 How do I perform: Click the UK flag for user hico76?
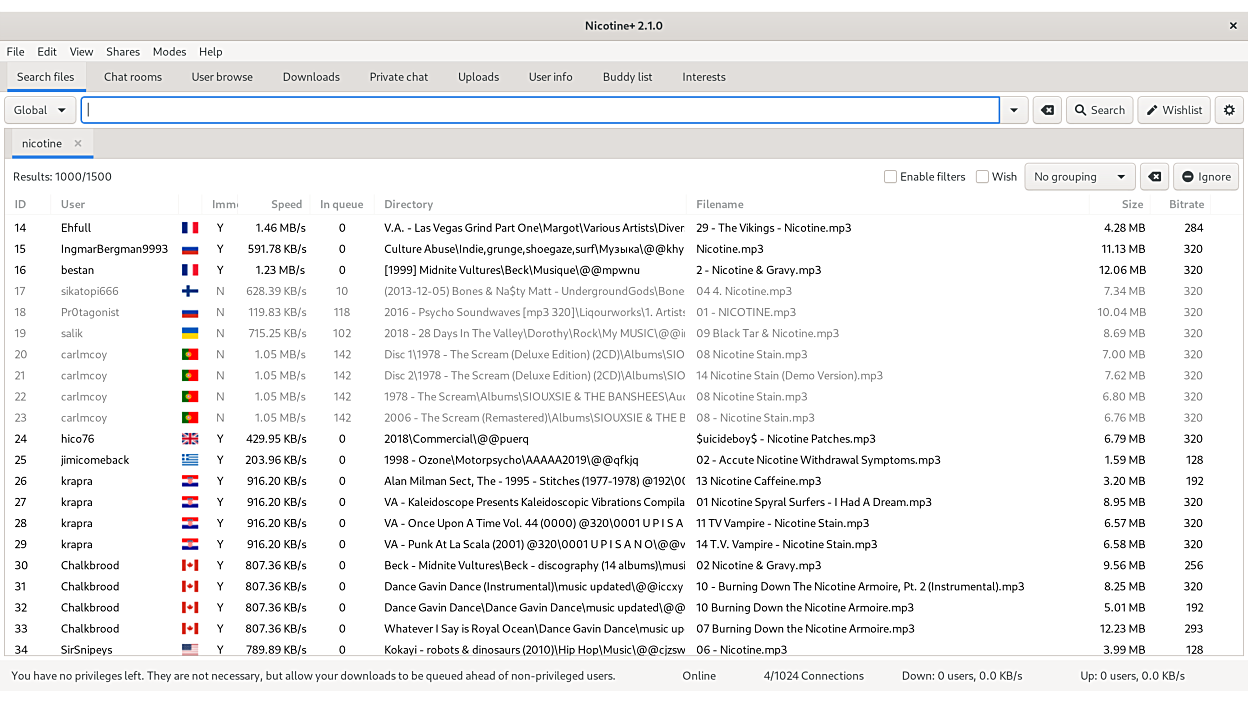190,439
